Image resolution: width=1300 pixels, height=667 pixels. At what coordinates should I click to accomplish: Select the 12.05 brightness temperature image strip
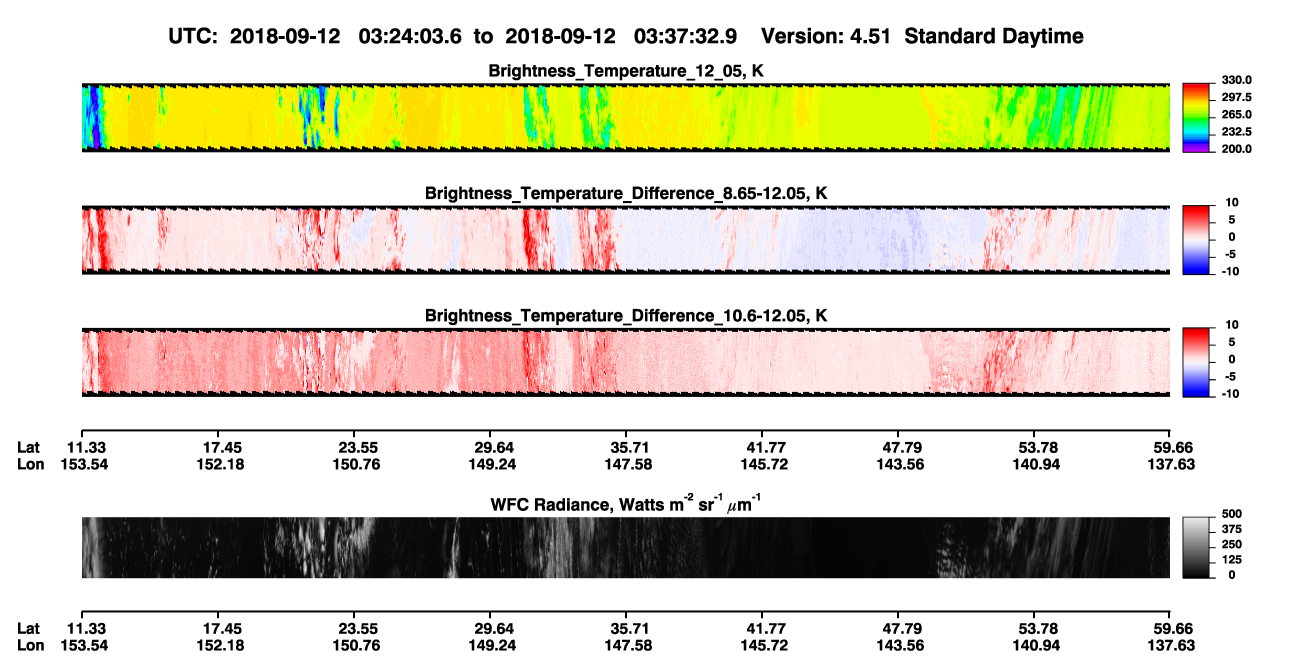tap(626, 117)
